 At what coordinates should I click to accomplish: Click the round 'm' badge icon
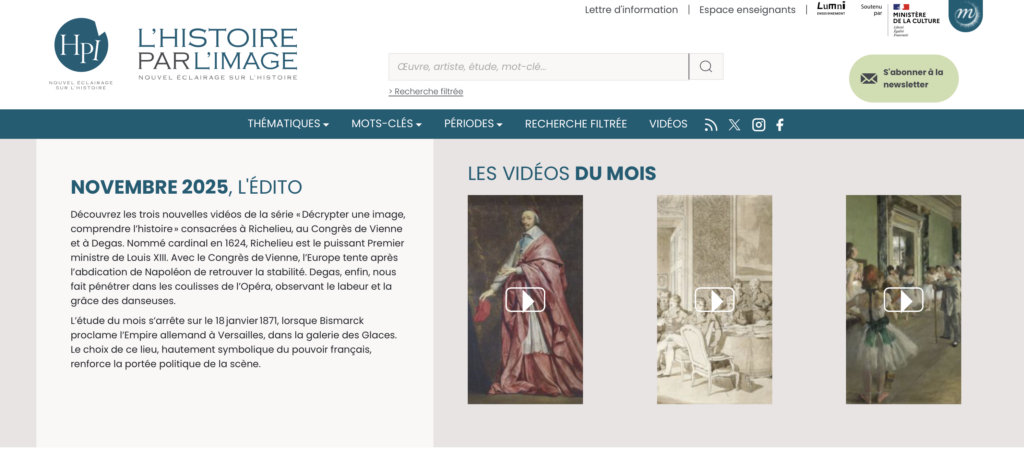[965, 13]
